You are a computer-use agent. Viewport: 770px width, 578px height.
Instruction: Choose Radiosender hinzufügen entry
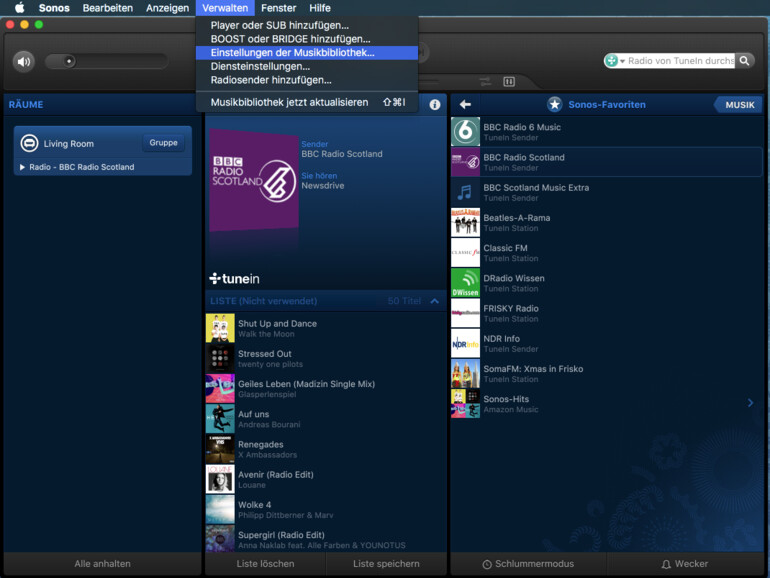click(307, 80)
